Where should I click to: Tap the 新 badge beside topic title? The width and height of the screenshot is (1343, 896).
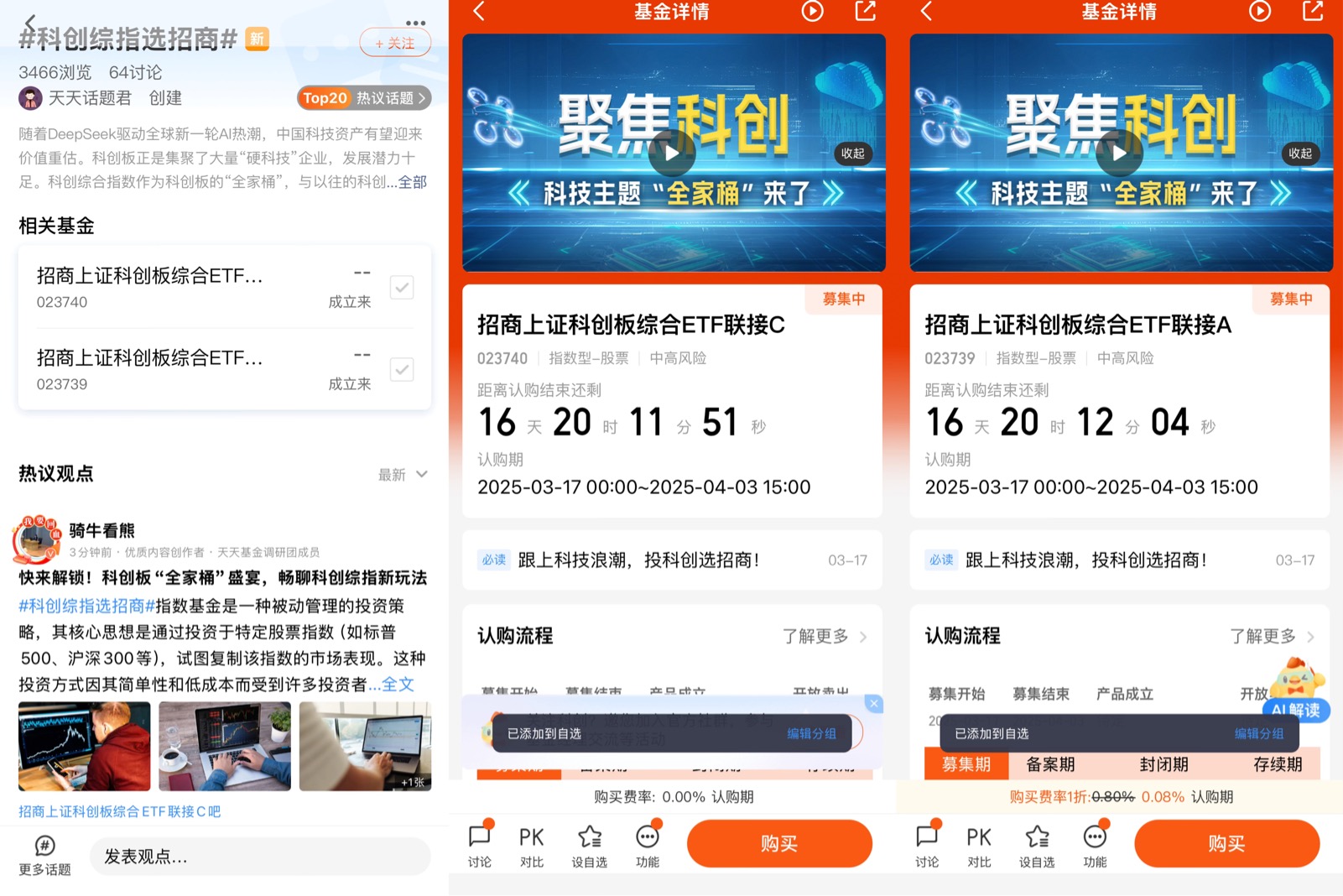tap(257, 39)
